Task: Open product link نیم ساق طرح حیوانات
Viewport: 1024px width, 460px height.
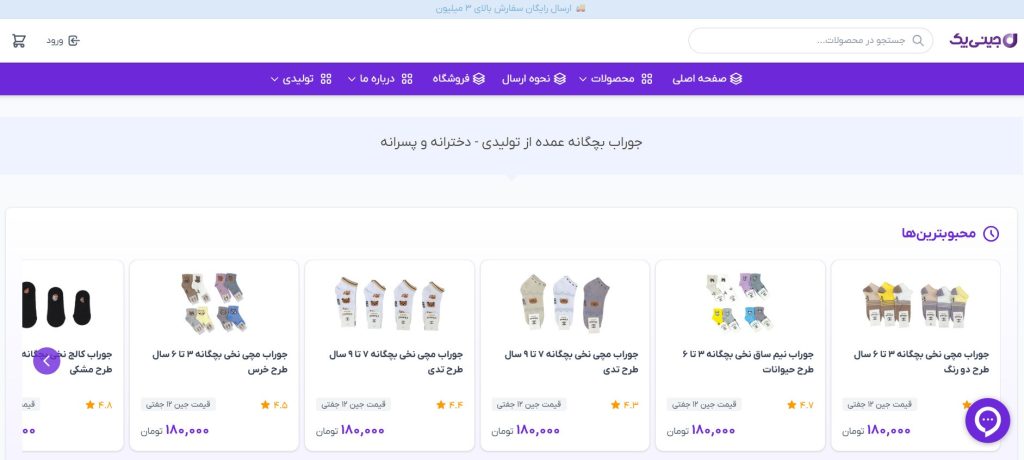Action: coord(745,361)
